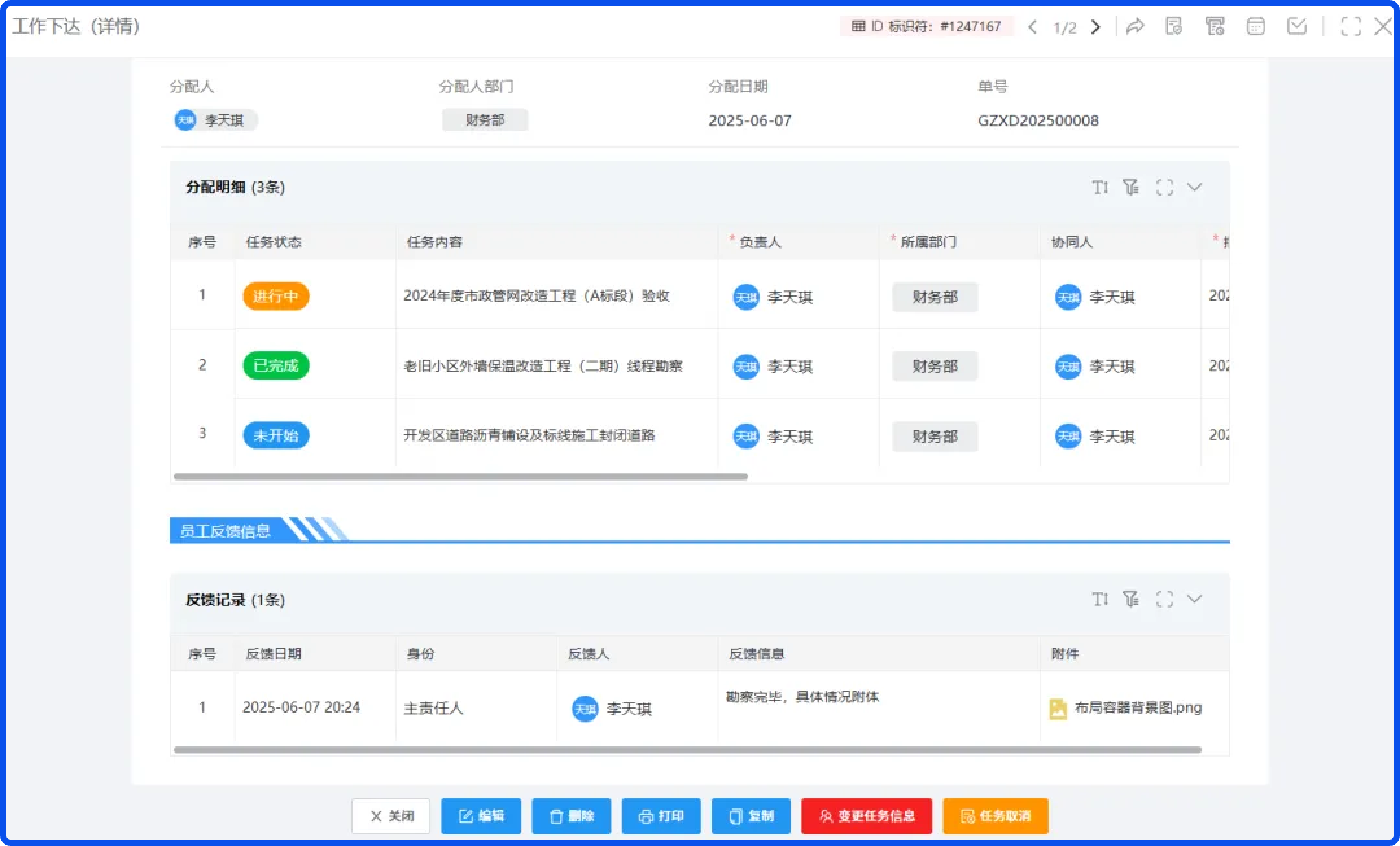Go to next record with right arrow
The width and height of the screenshot is (1400, 846).
1095,27
